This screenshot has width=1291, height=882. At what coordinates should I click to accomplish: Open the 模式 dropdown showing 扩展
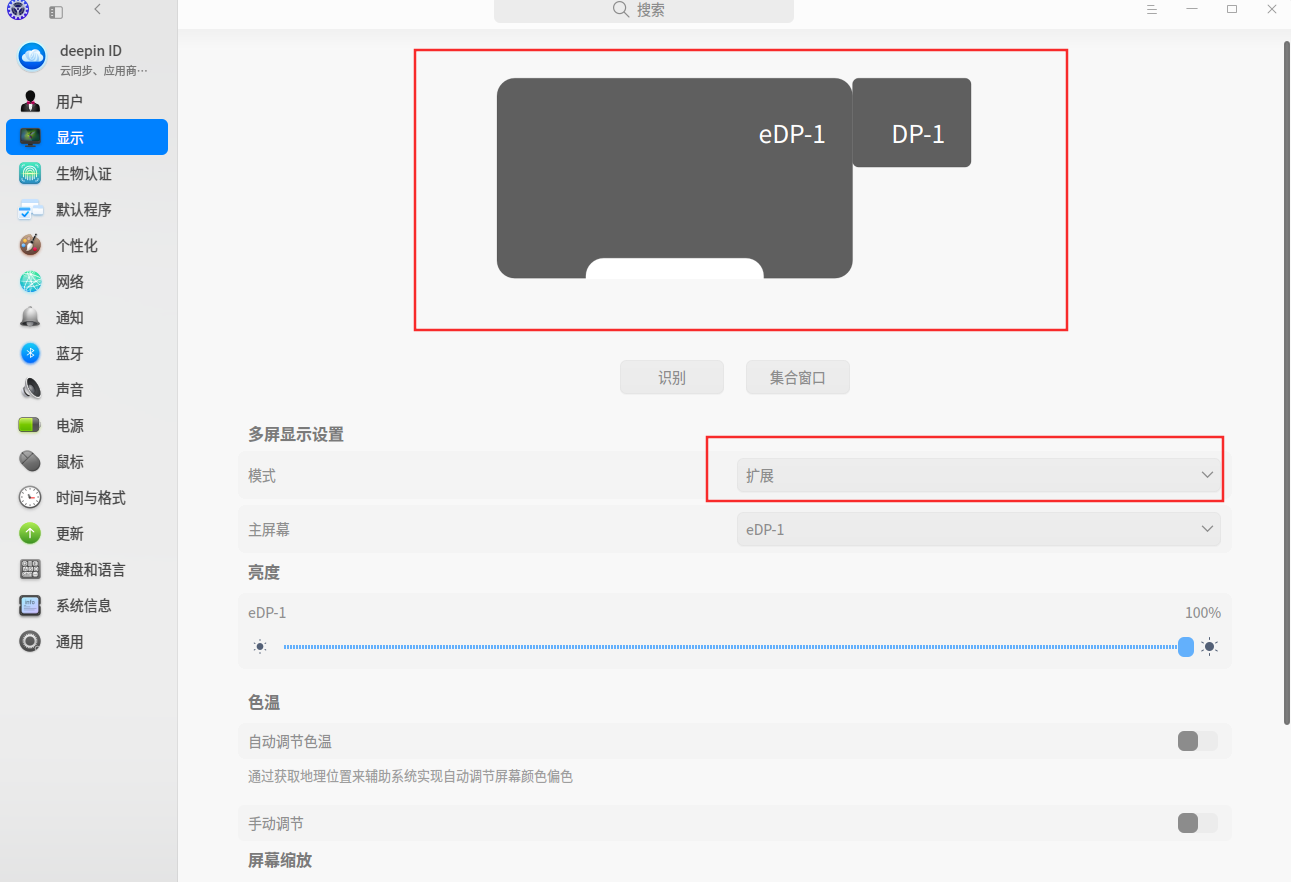tap(979, 475)
